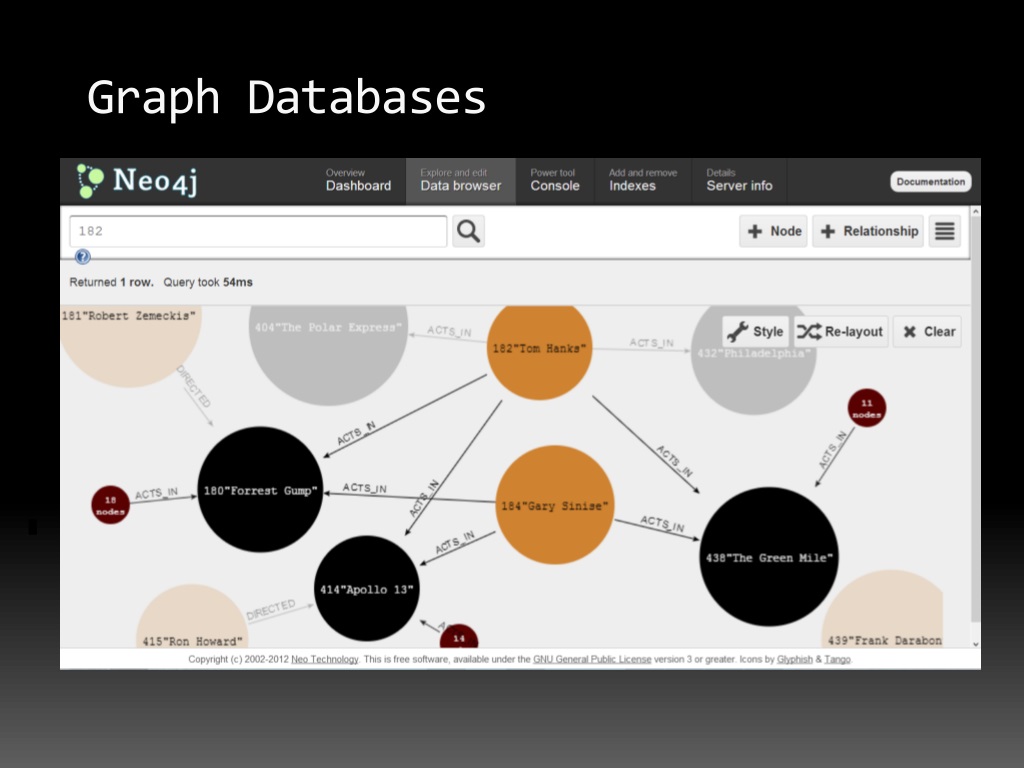Switch to the Dashboard tab
This screenshot has width=1024, height=768.
[359, 181]
